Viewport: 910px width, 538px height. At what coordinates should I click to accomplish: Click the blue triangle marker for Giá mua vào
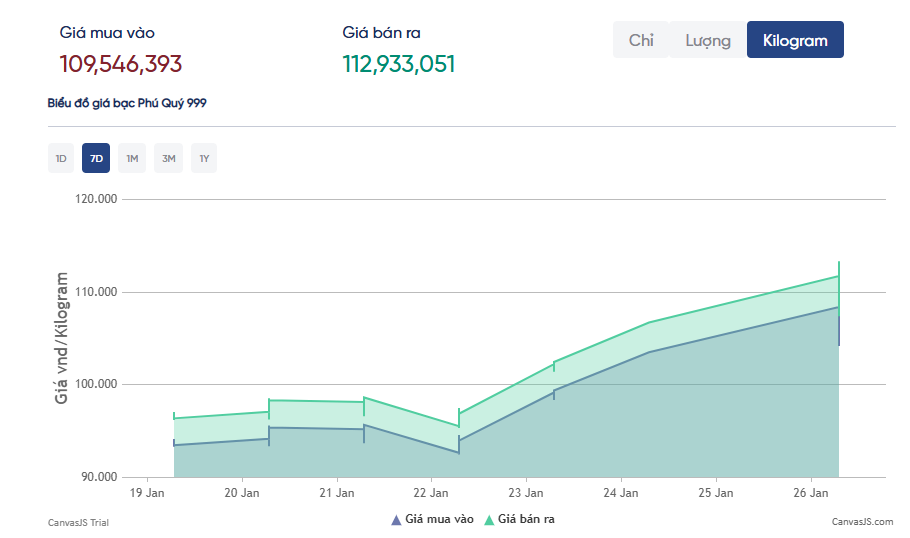click(396, 519)
